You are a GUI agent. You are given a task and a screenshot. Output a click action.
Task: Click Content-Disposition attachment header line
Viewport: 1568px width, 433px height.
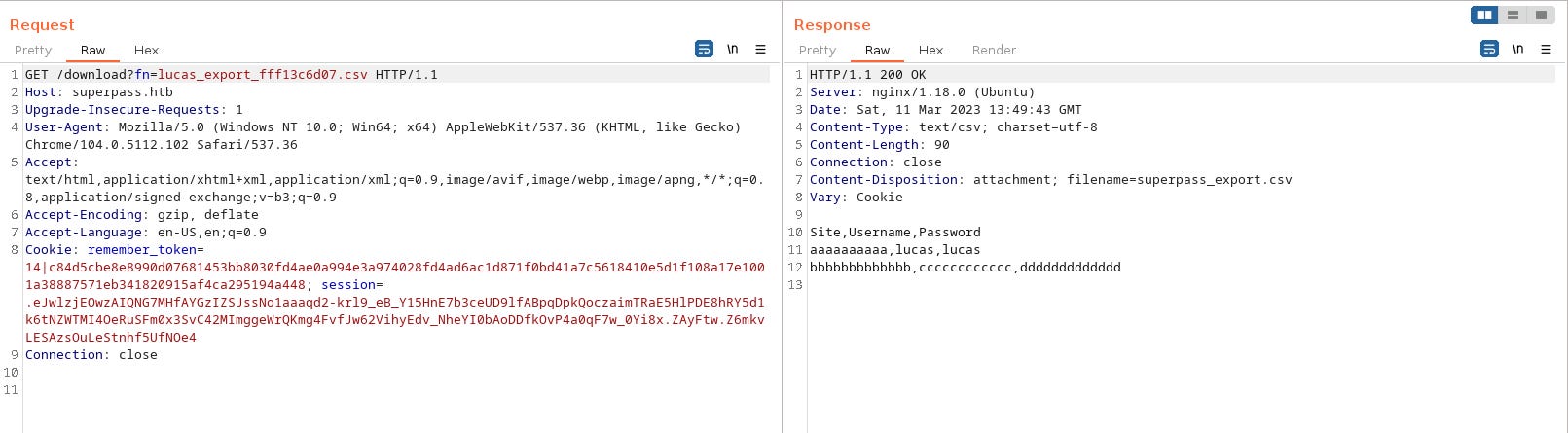[1051, 180]
